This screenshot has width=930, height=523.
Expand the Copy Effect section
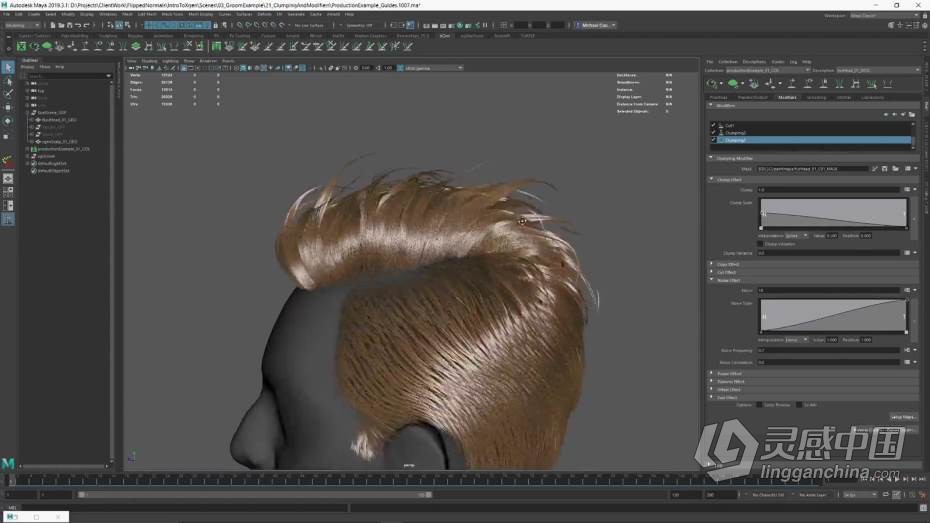tap(728, 265)
